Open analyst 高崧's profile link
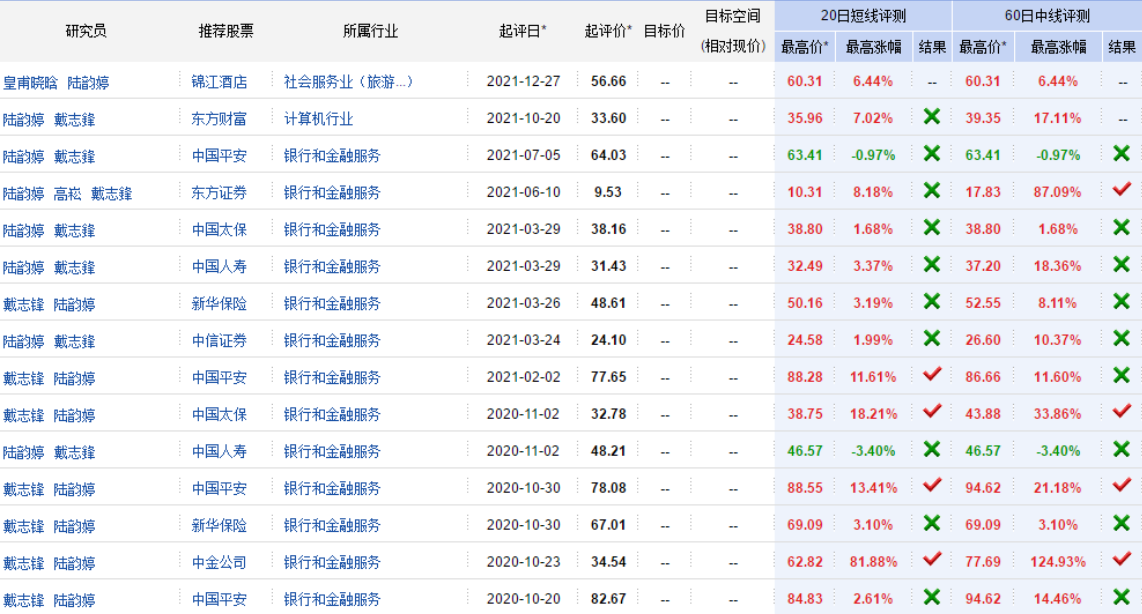1142x614 pixels. (x=68, y=193)
